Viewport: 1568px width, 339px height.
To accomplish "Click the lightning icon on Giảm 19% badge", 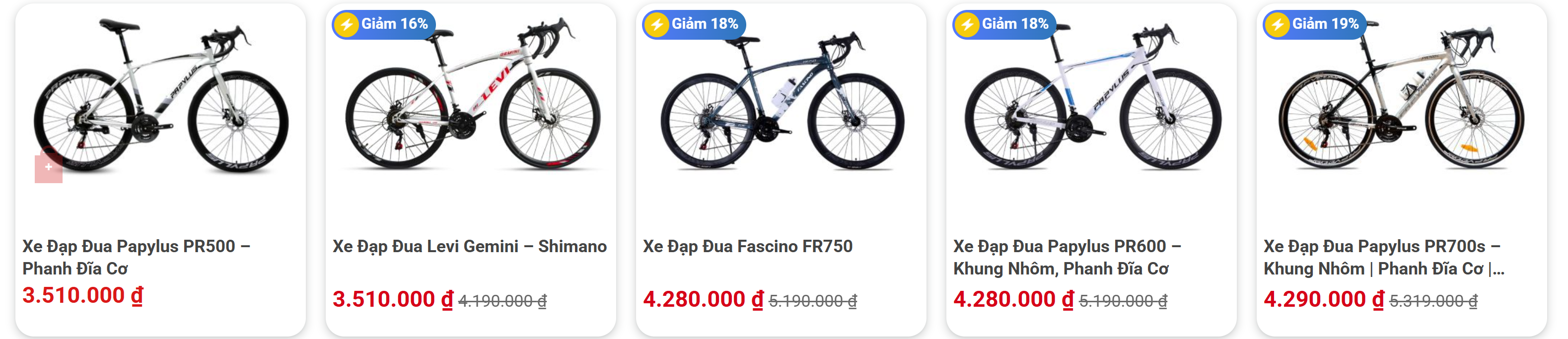I will click(x=1277, y=25).
